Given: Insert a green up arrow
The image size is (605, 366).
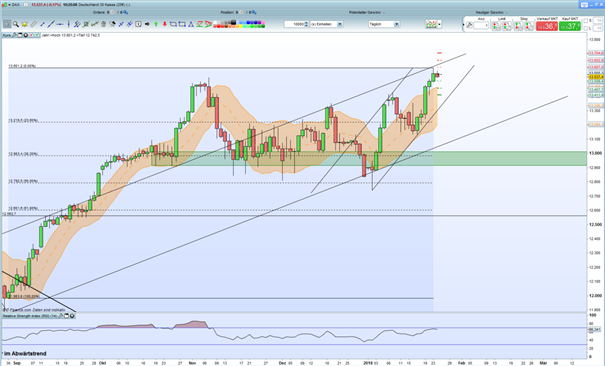Looking at the screenshot, I should tap(156, 24).
